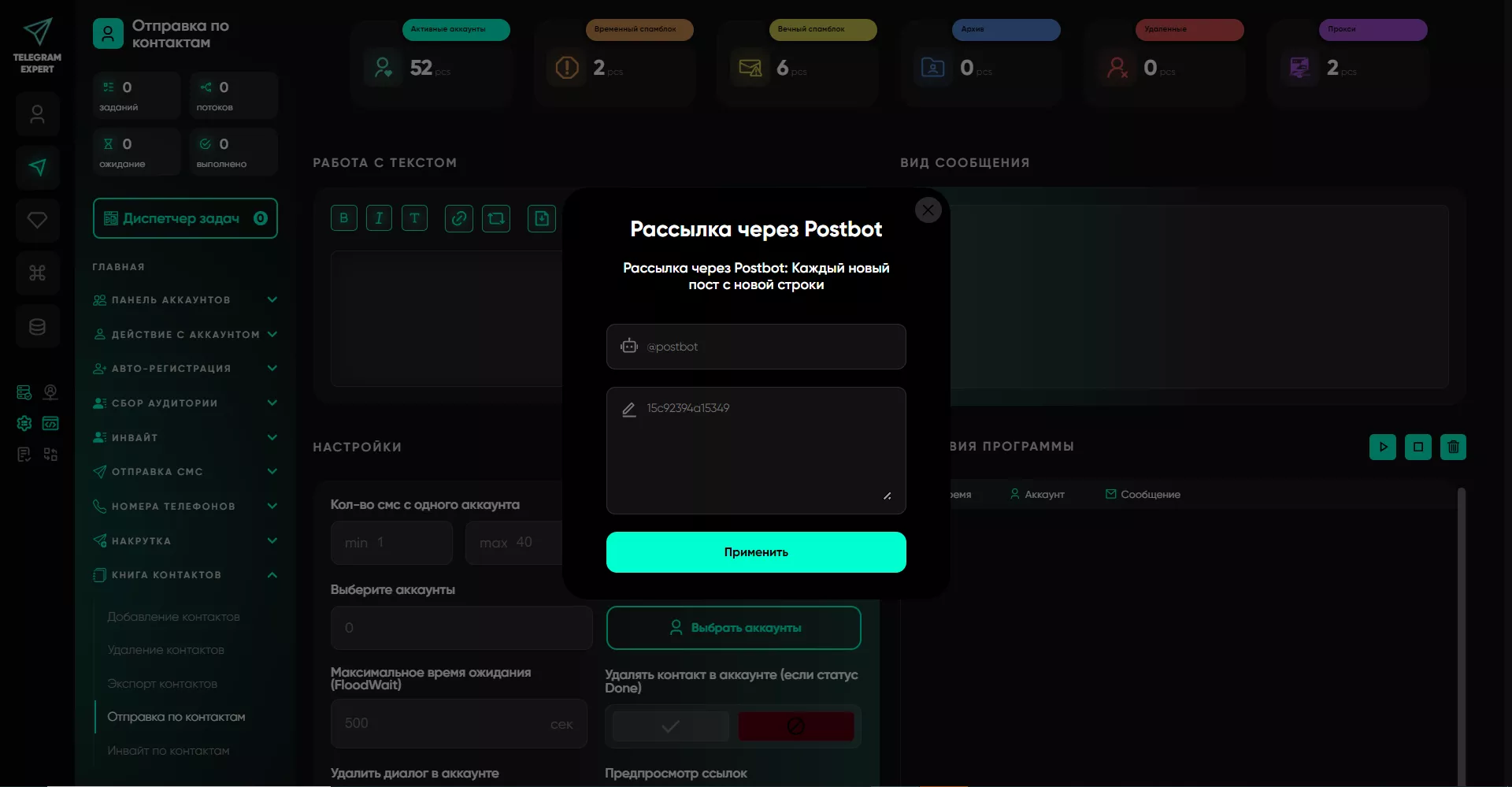Click the Active accounts counter card
The width and height of the screenshot is (1512, 787).
[432, 63]
